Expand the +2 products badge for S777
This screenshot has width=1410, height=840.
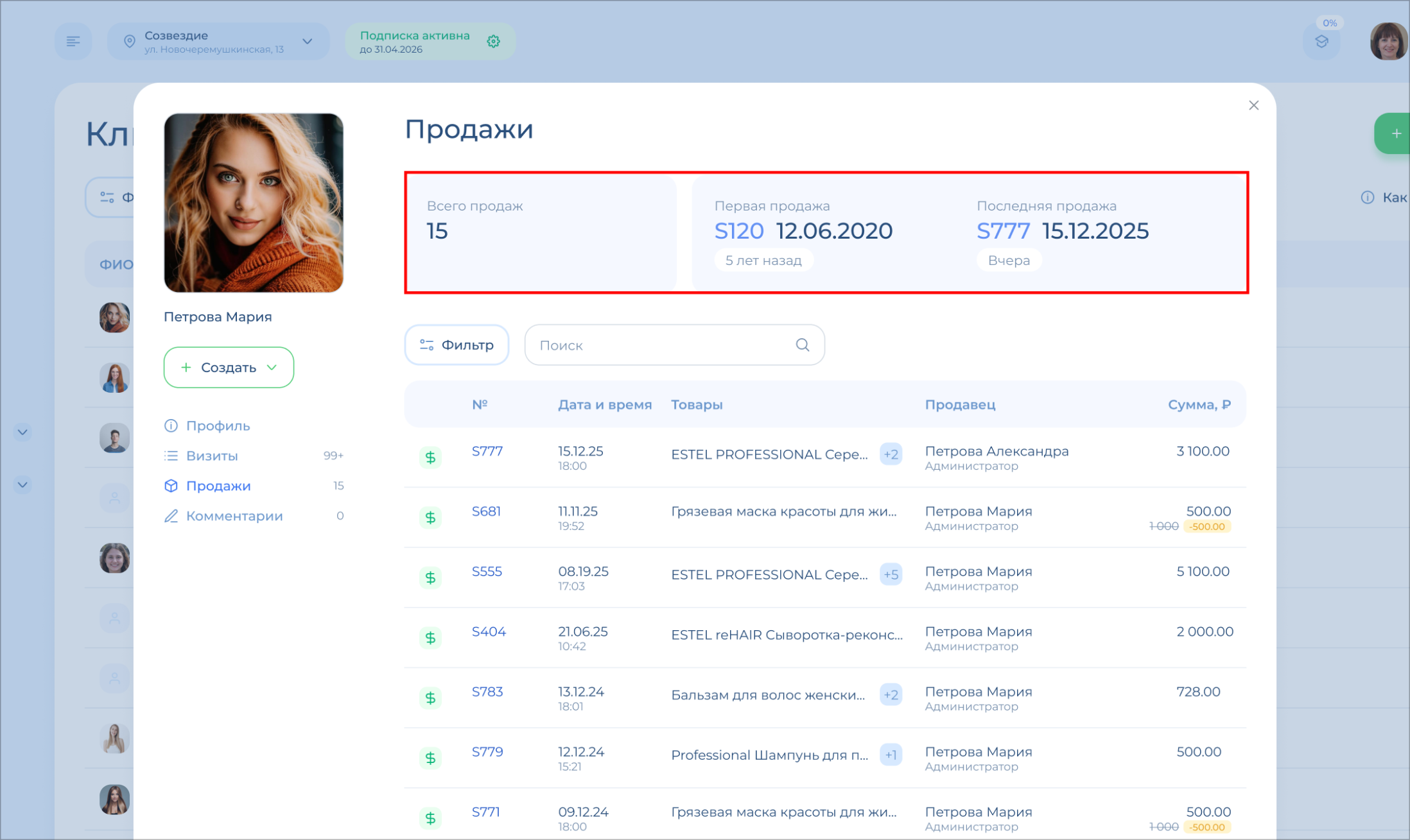coord(891,454)
